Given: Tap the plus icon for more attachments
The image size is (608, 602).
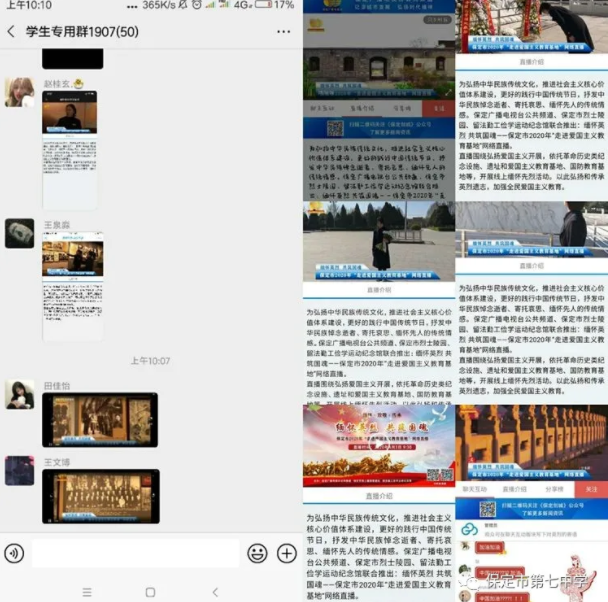Looking at the screenshot, I should click(x=286, y=553).
